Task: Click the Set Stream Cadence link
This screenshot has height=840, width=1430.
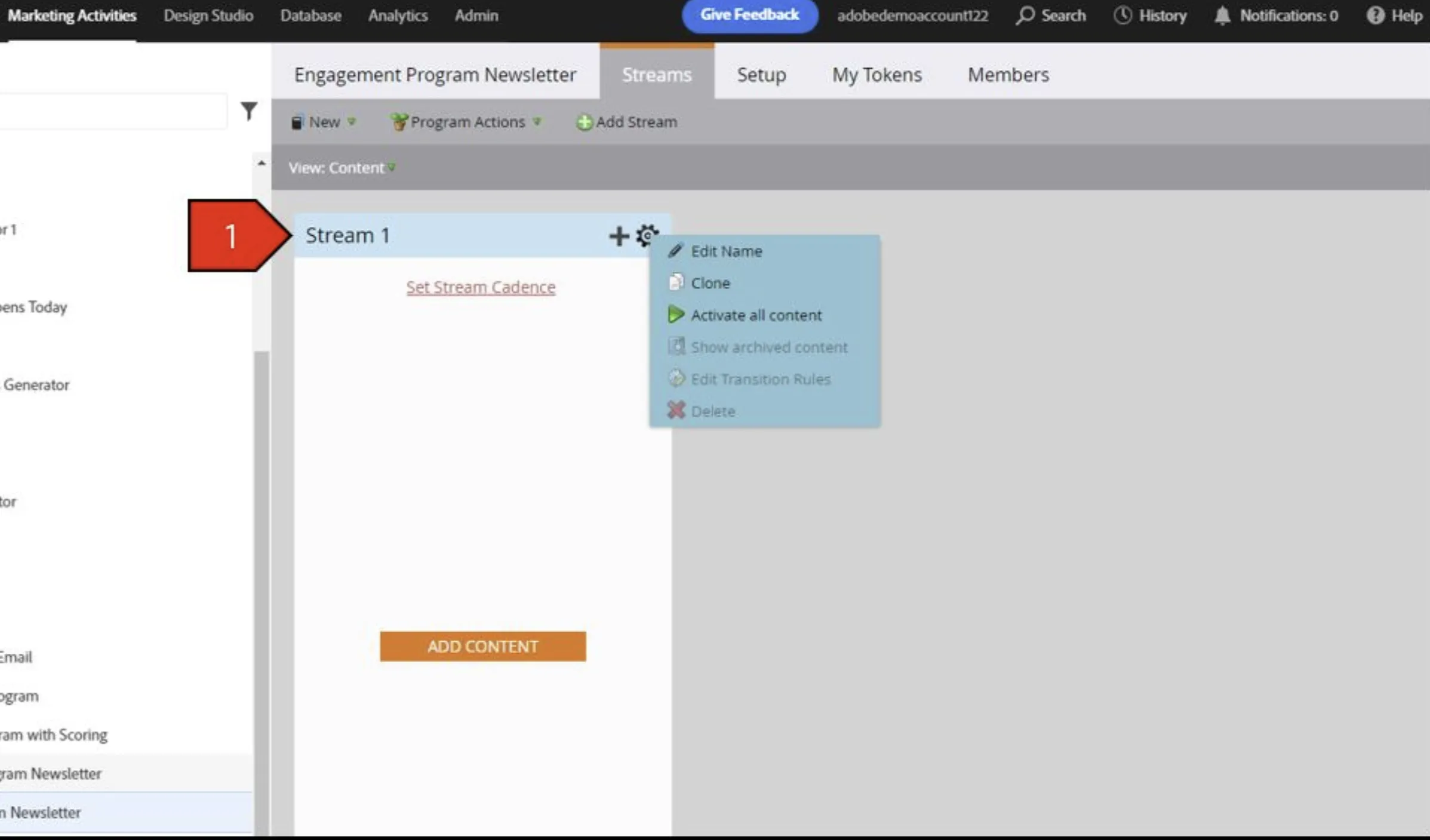Action: 481,287
